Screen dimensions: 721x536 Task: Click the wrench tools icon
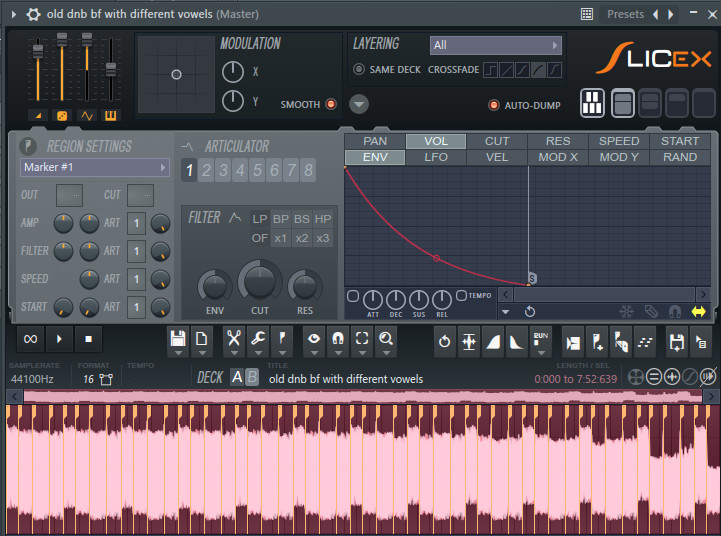point(257,340)
